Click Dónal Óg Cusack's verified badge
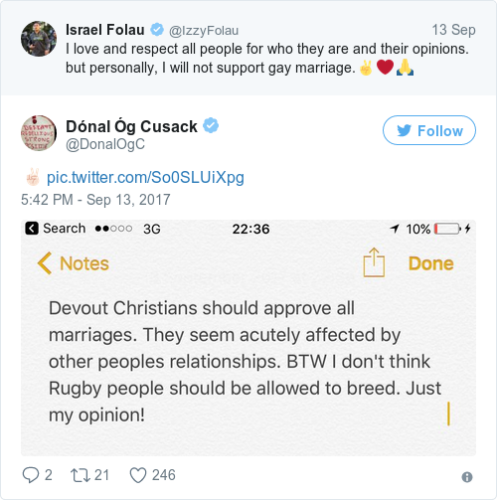 click(x=211, y=126)
